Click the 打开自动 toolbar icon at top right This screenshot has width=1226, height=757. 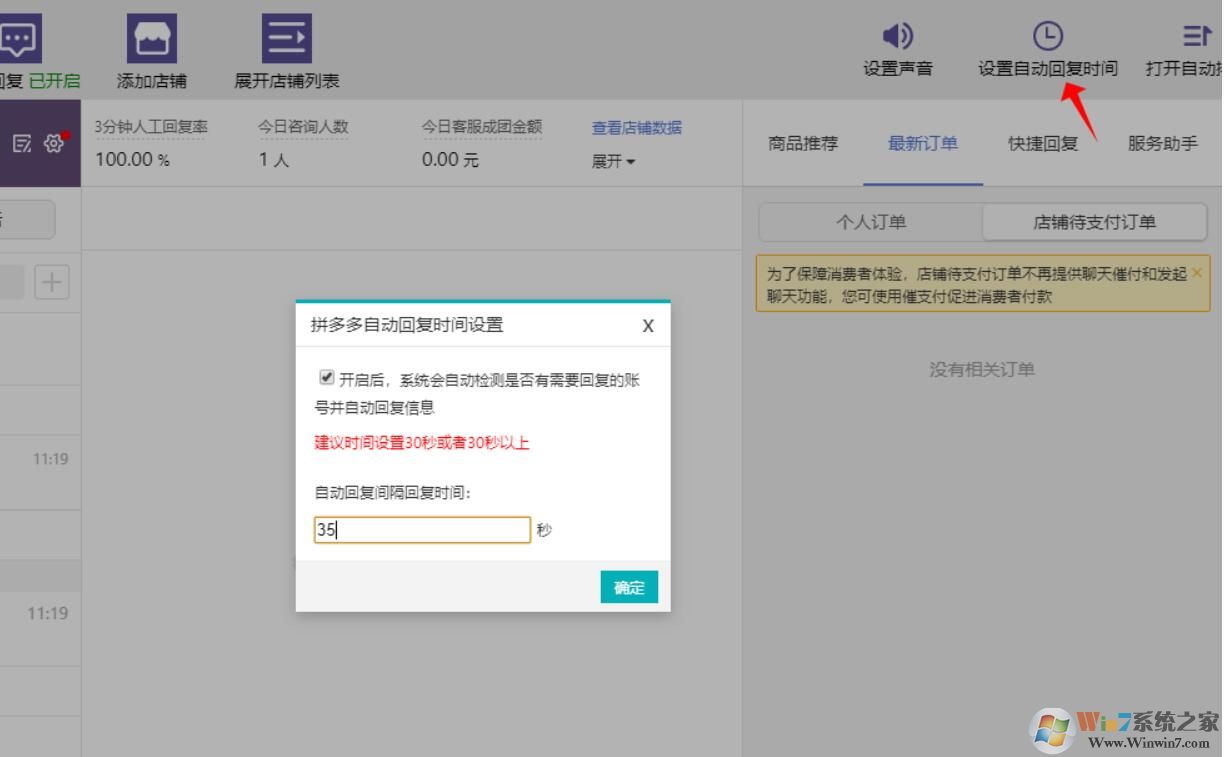pos(1196,36)
